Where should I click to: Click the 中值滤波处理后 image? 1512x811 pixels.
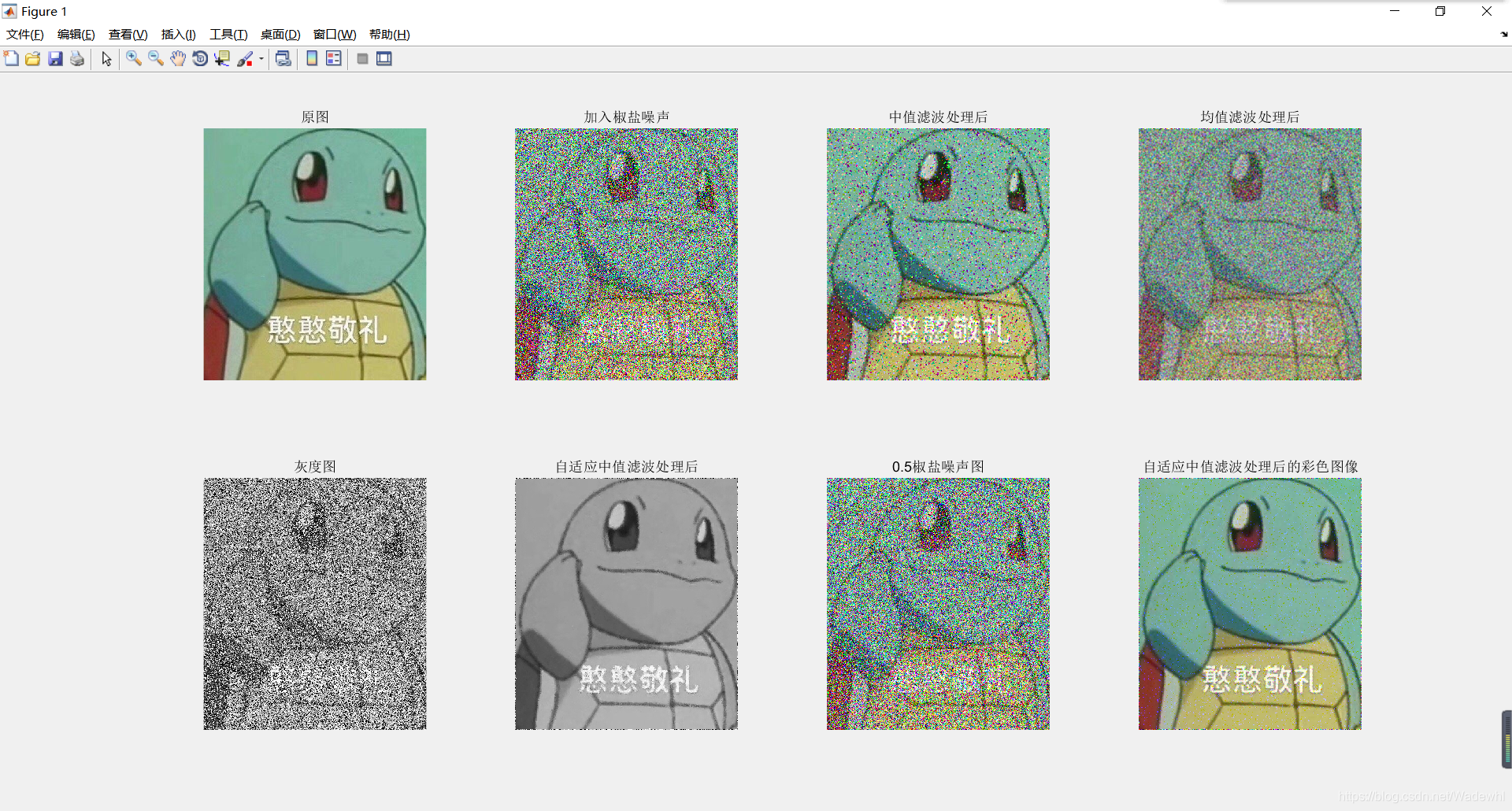coord(938,254)
